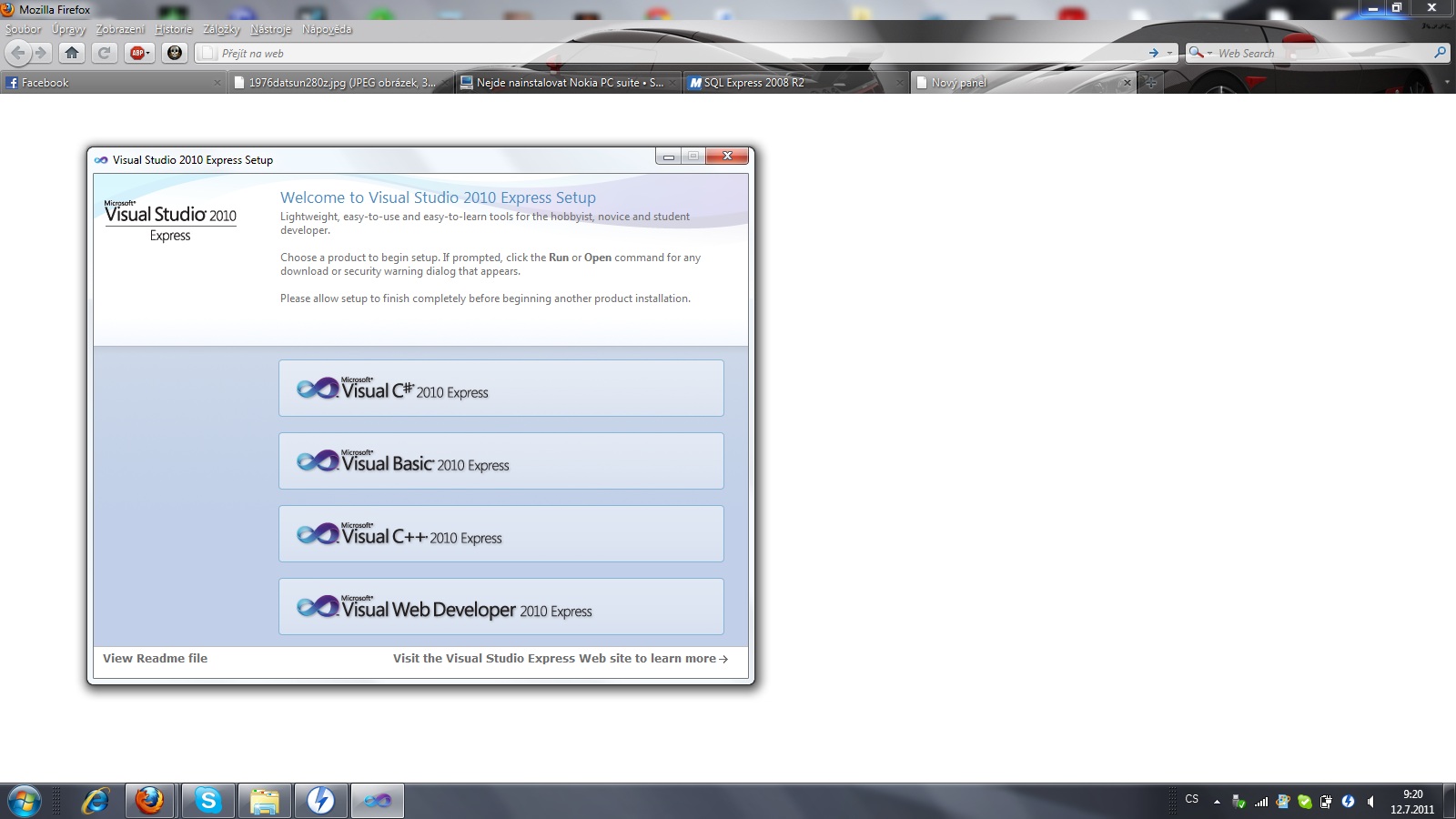Minimize the Mozilla Firefox window
Image resolution: width=1456 pixels, height=819 pixels.
pos(1373,7)
